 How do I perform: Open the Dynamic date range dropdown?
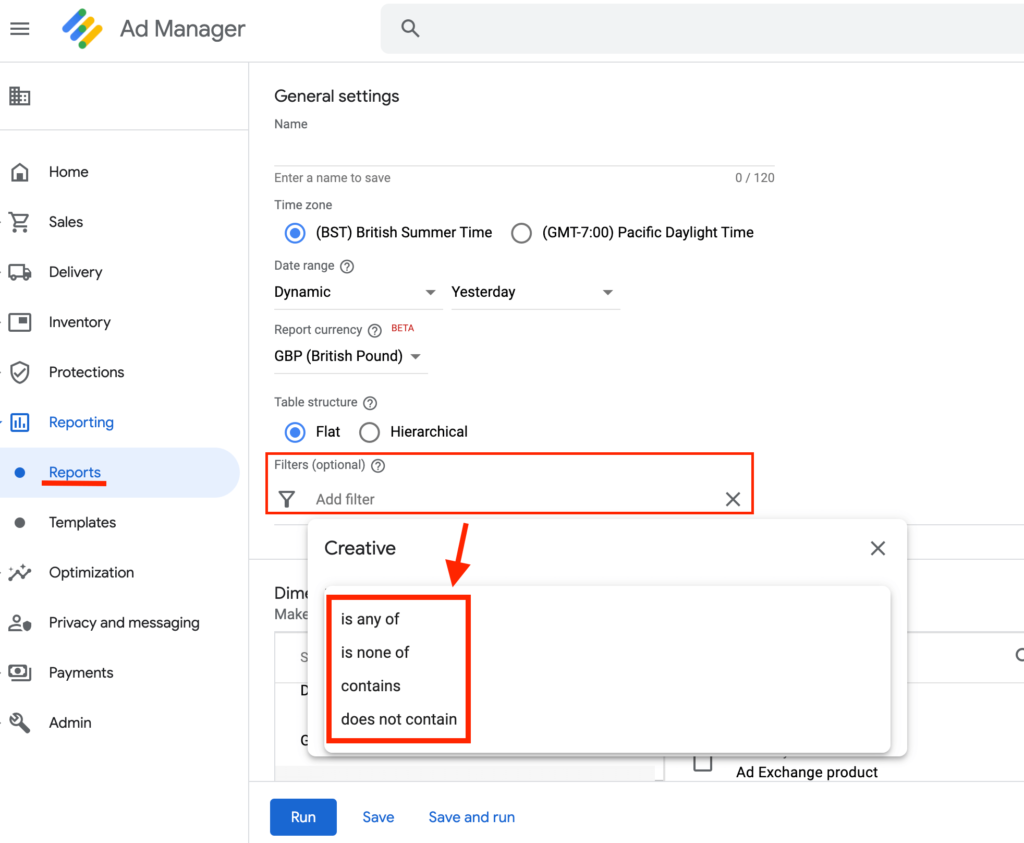pos(357,291)
